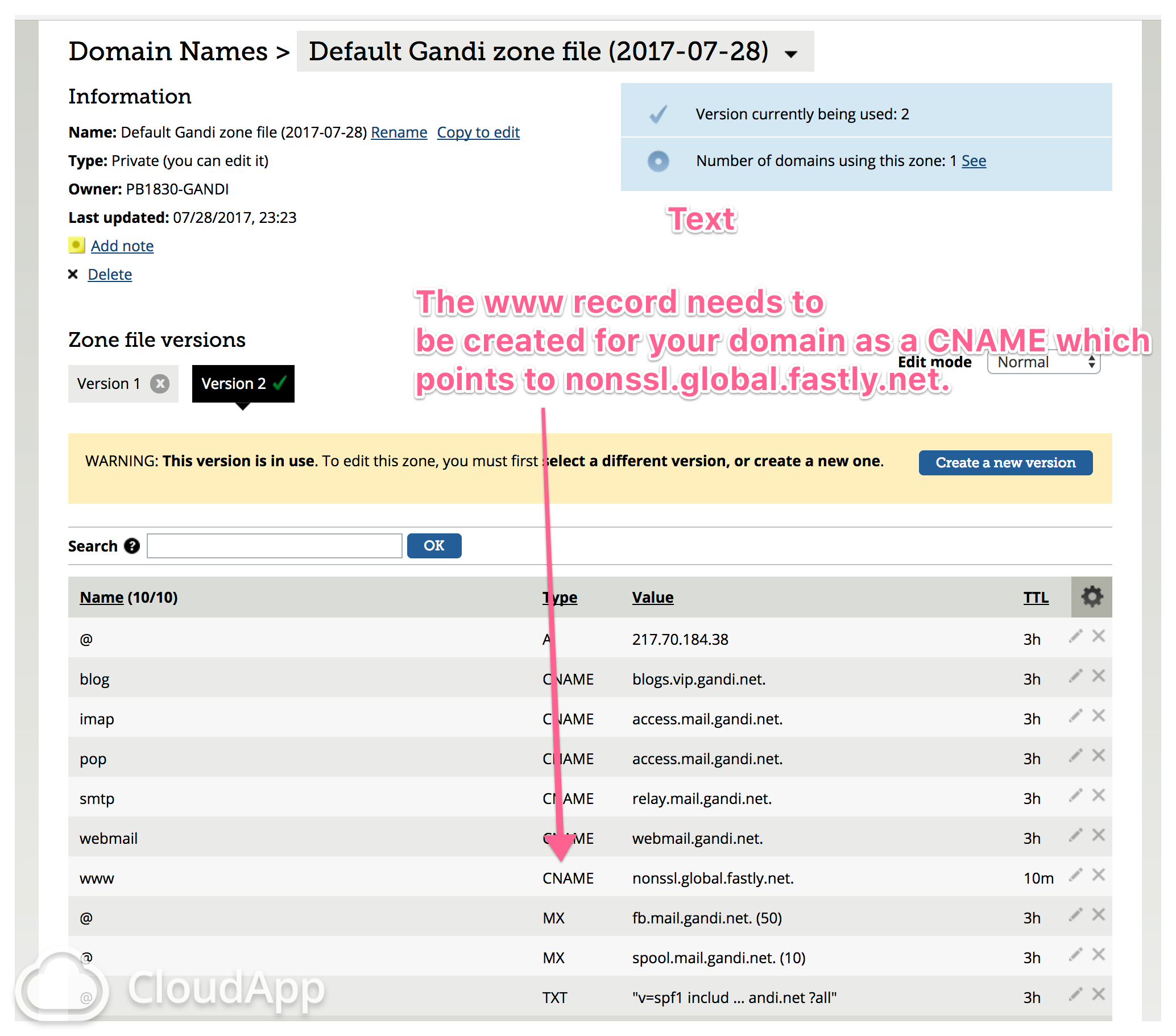Click the Search help question mark icon
The width and height of the screenshot is (1176, 1036).
[x=132, y=546]
